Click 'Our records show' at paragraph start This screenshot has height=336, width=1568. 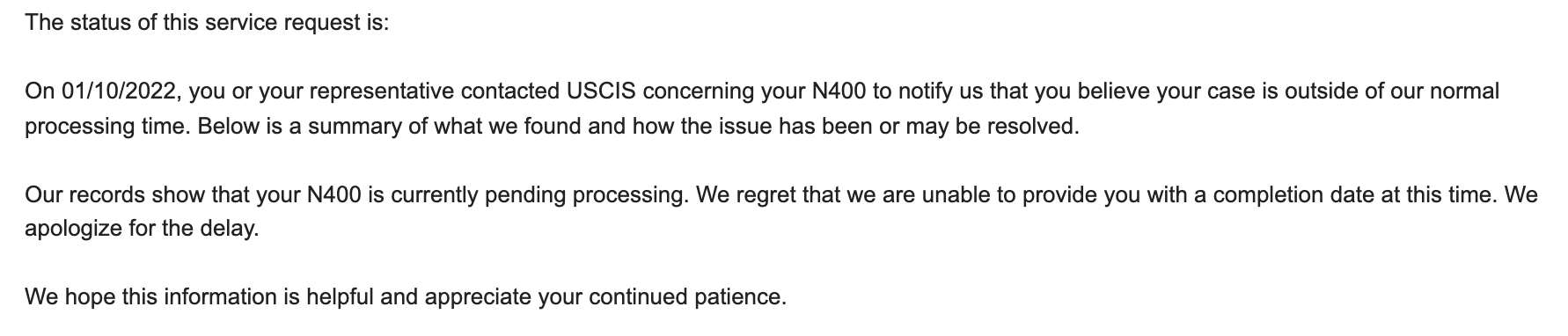[x=107, y=195]
